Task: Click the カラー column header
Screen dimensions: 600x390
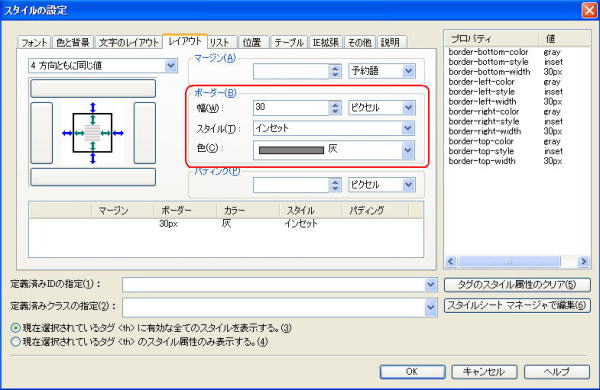Action: [248, 210]
